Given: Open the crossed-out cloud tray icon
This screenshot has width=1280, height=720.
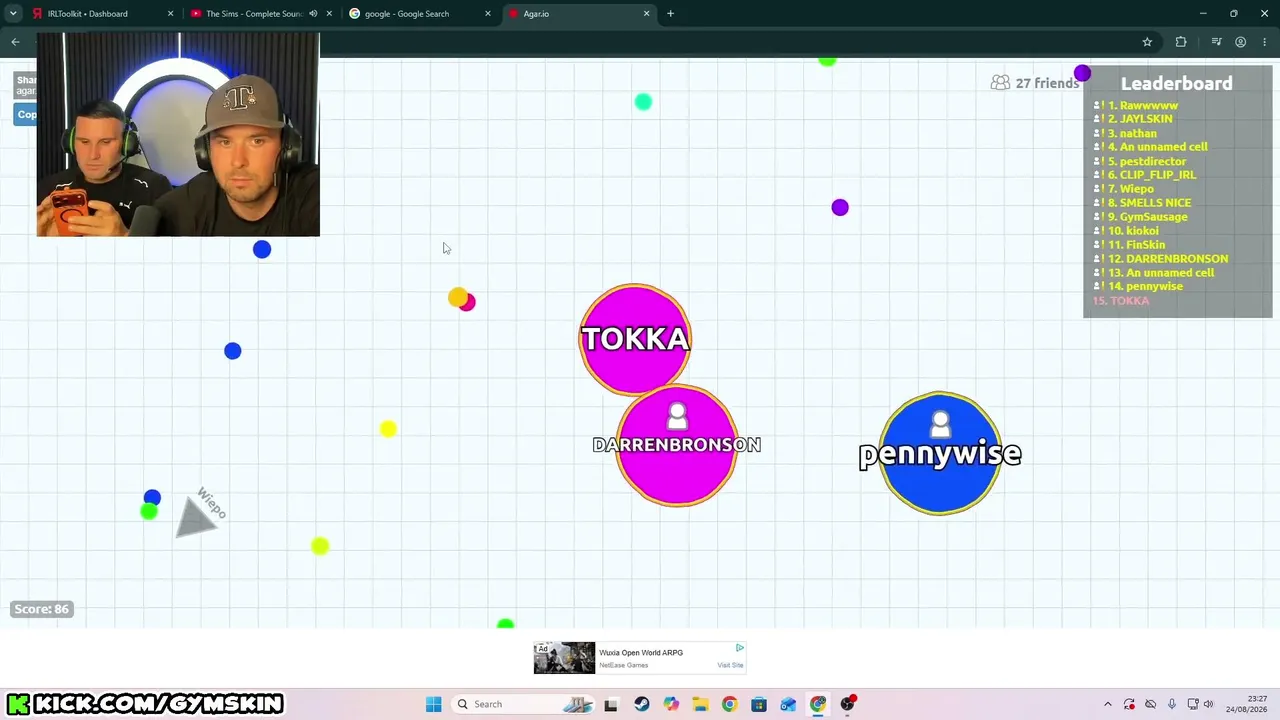Looking at the screenshot, I should coord(1151,704).
